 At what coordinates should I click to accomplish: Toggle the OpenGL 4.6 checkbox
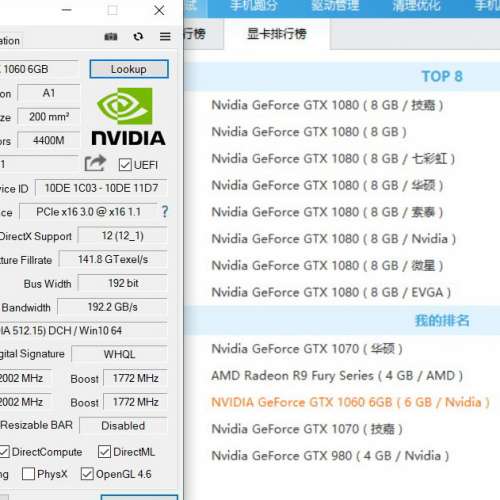coord(87,474)
